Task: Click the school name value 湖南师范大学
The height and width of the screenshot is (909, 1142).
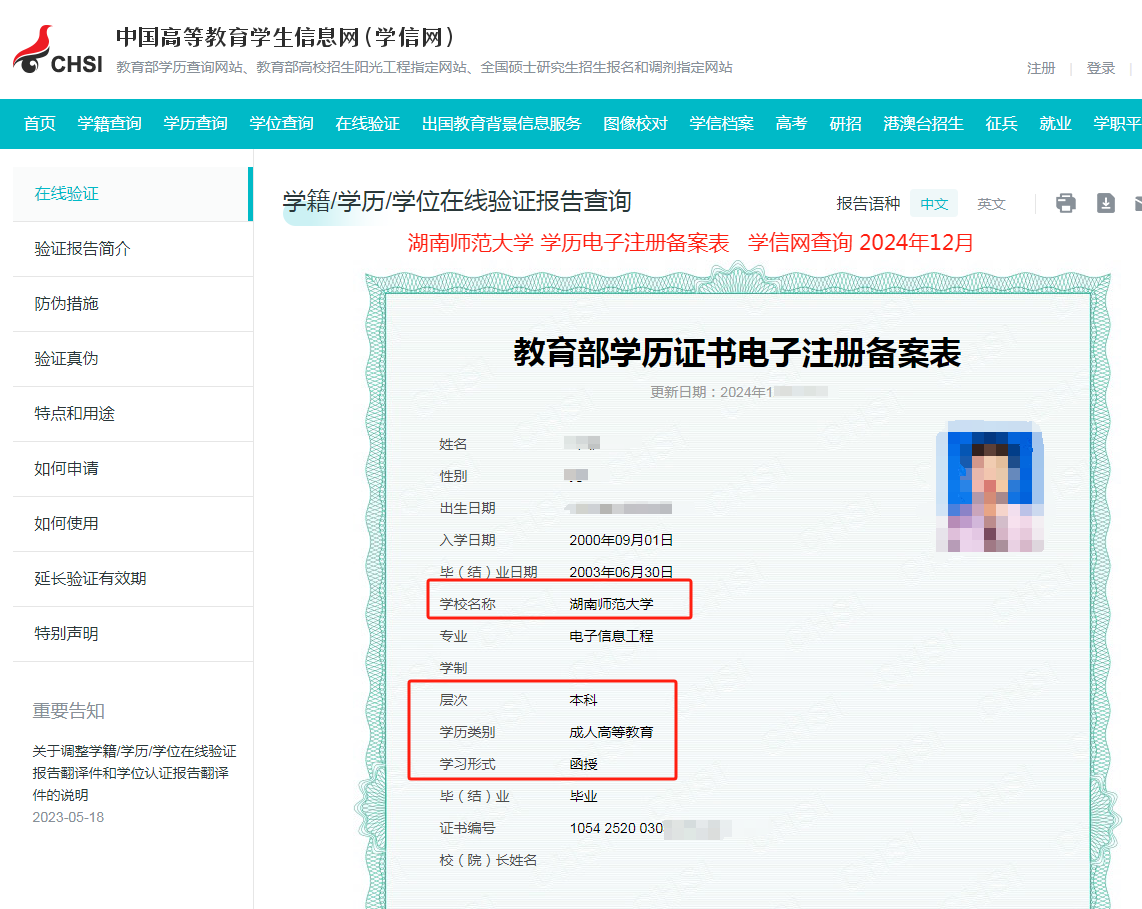Action: click(x=611, y=605)
